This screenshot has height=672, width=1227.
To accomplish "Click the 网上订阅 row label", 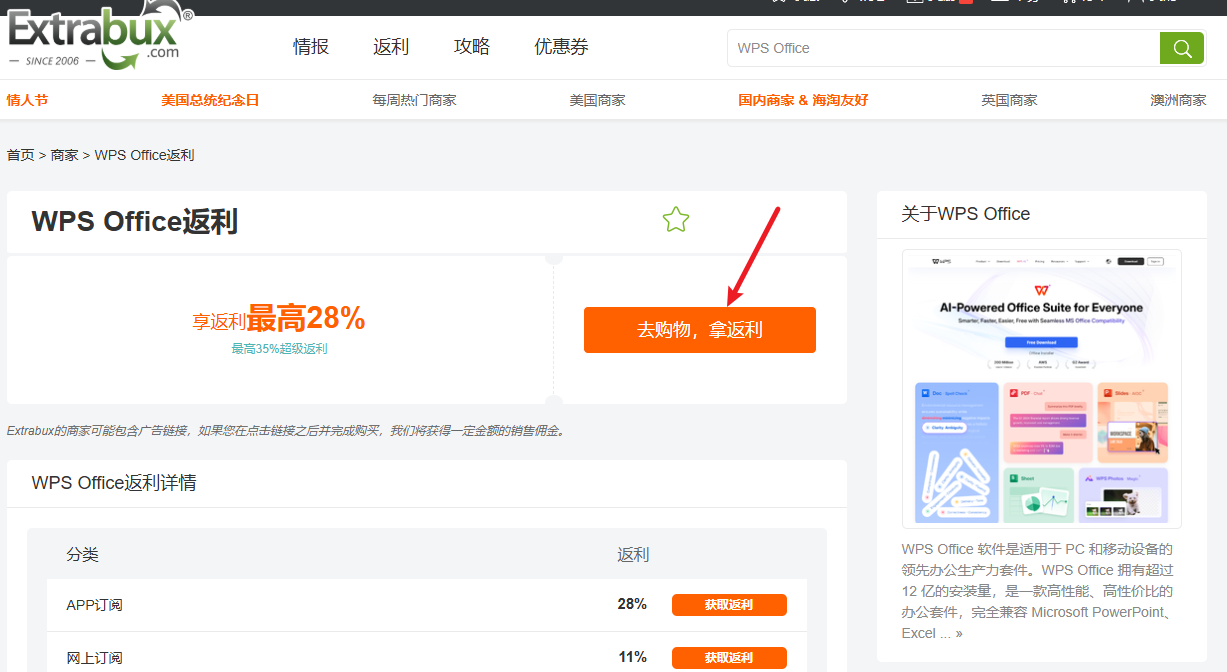I will 95,658.
